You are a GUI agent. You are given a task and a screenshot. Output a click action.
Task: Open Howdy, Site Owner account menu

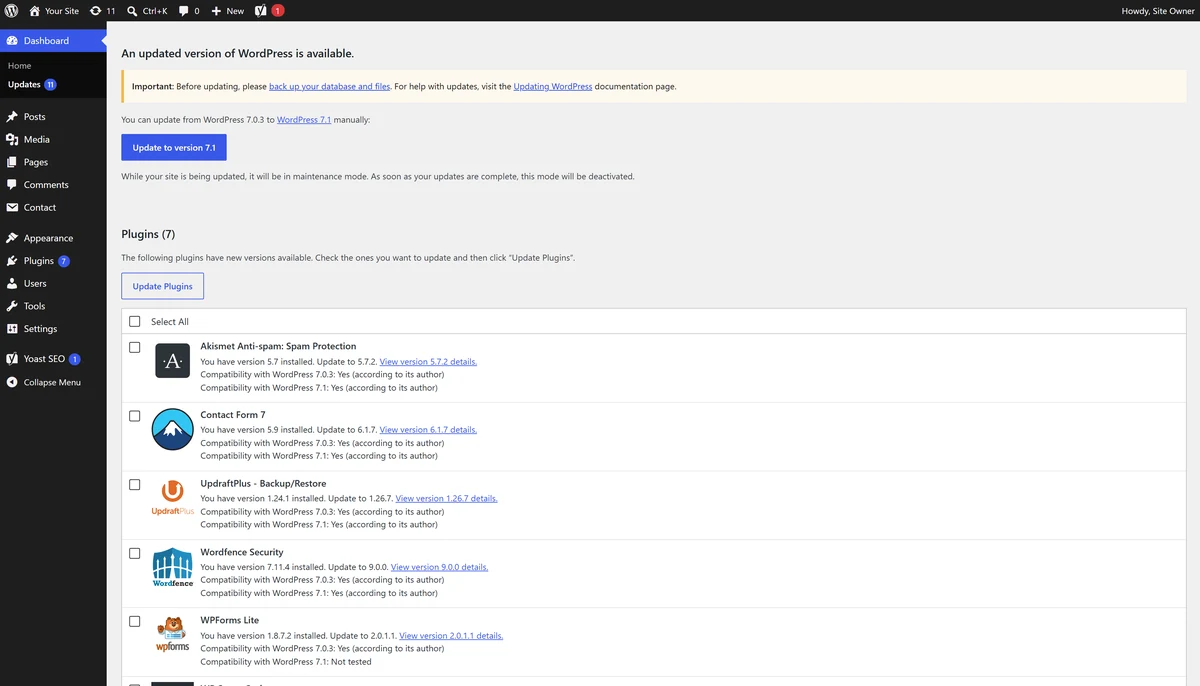(x=1157, y=11)
